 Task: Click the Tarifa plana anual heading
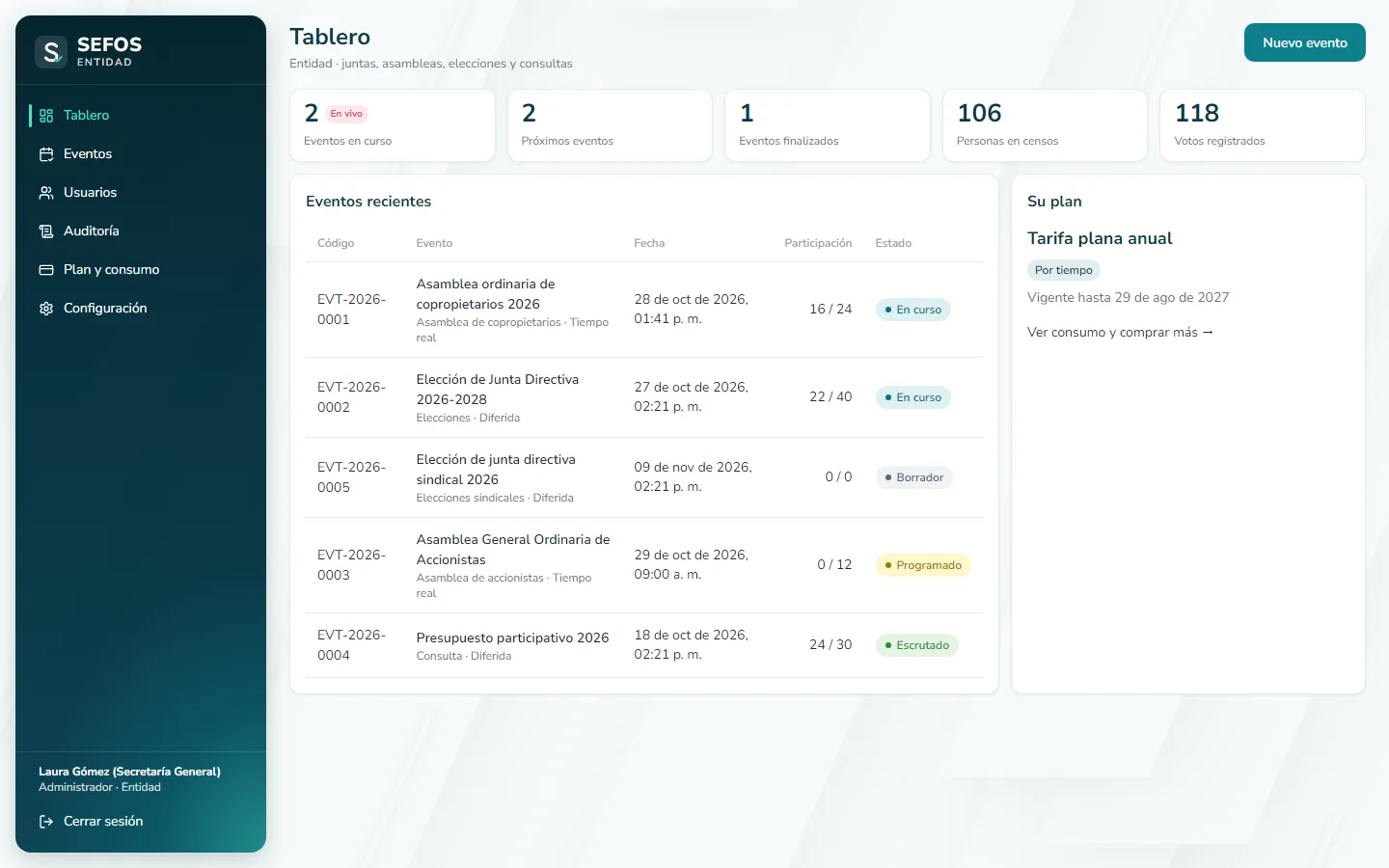click(x=1100, y=238)
